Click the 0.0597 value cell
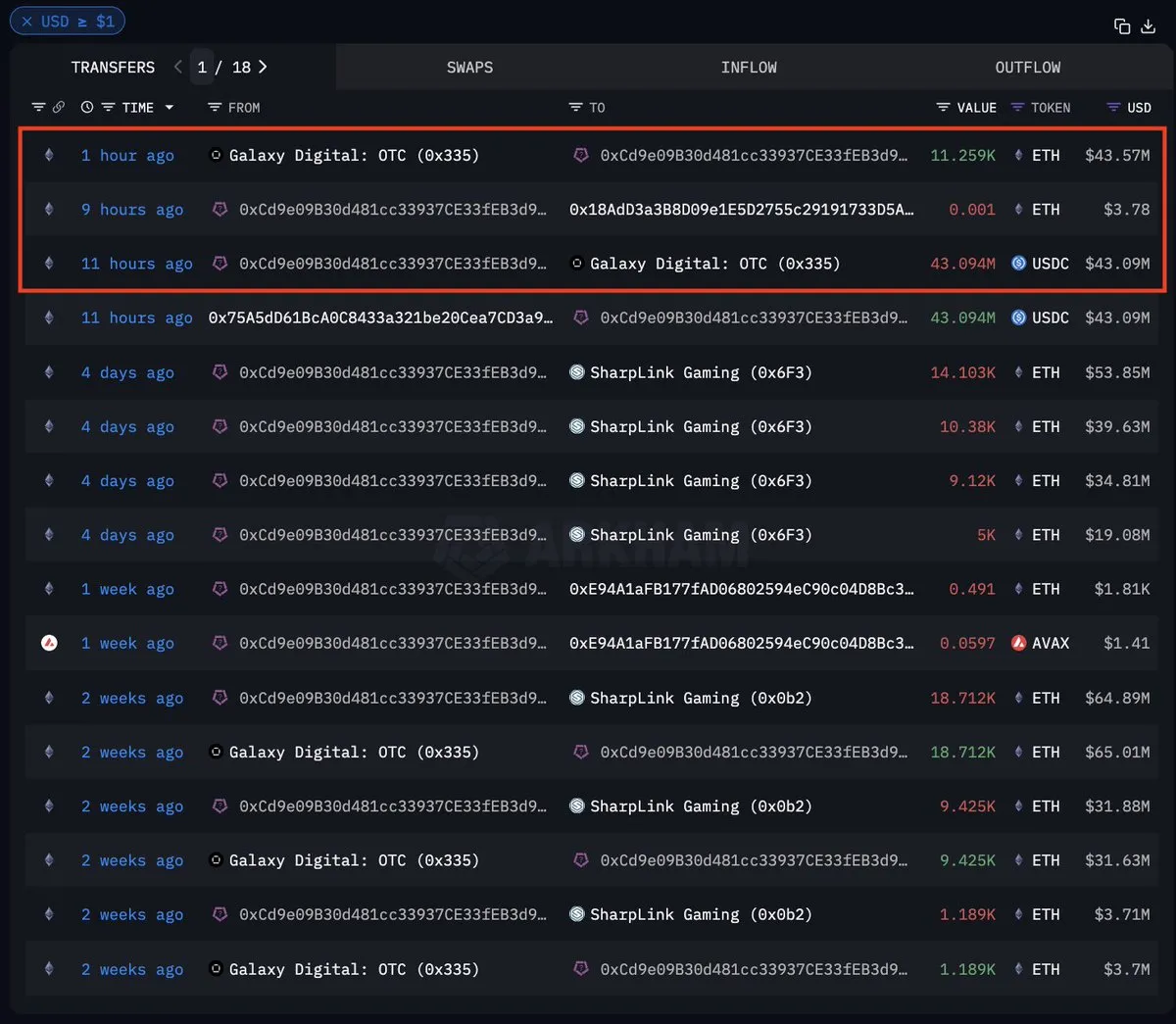The height and width of the screenshot is (1024, 1176). pos(967,643)
